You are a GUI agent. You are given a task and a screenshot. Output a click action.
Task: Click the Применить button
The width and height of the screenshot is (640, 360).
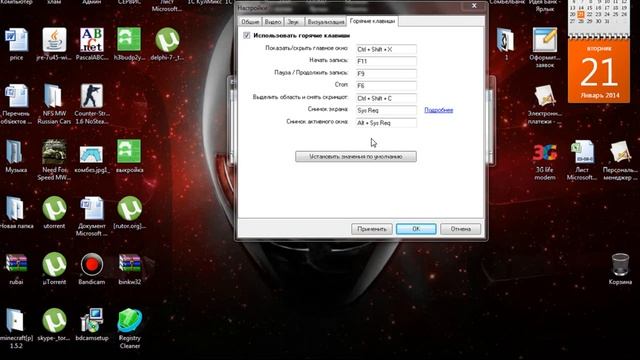coord(372,229)
